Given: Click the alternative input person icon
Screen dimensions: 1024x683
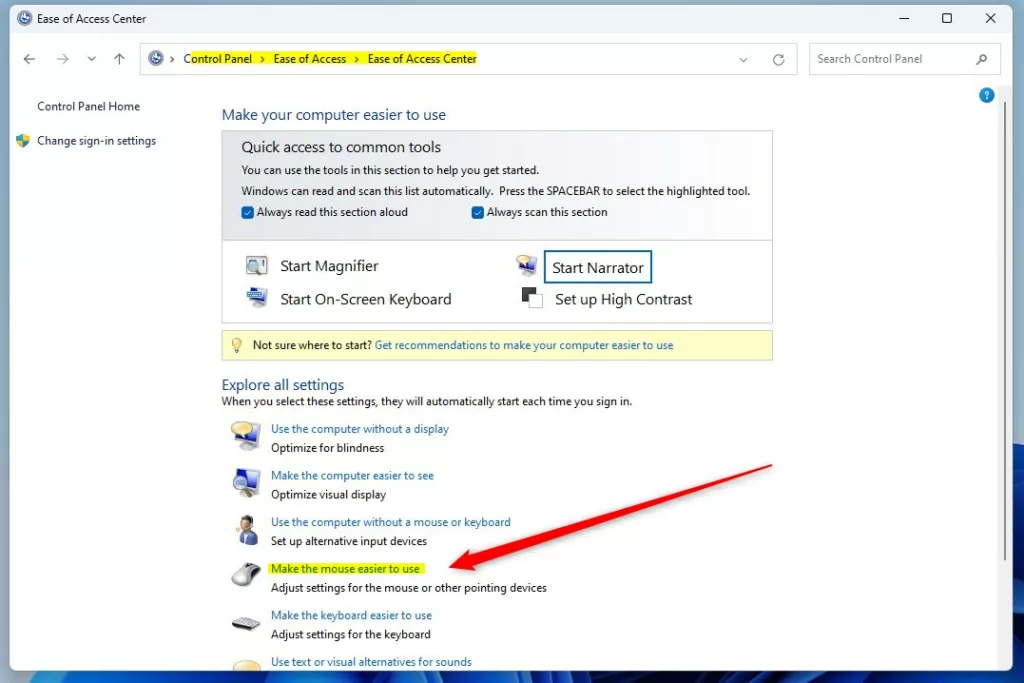Looking at the screenshot, I should click(248, 529).
